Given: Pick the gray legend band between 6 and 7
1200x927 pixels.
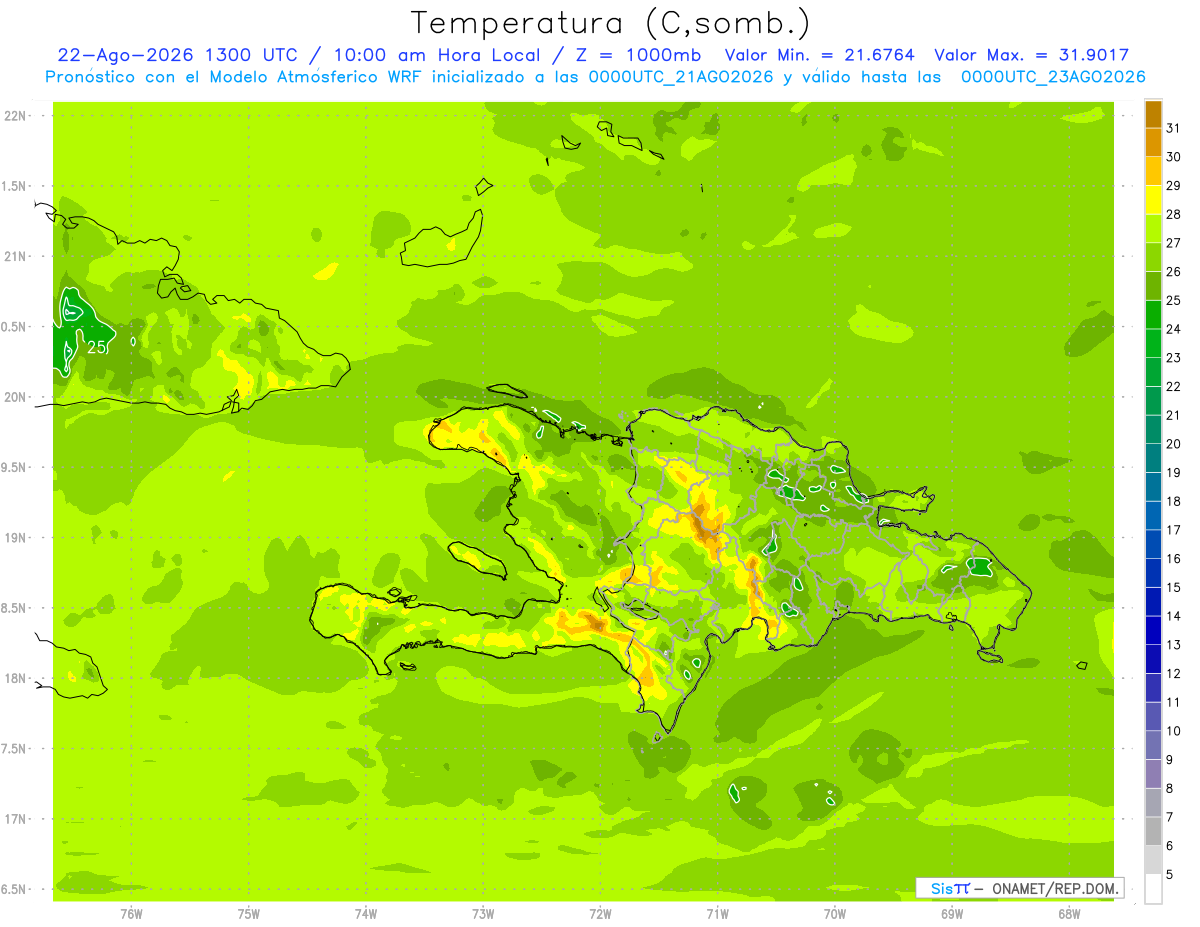Looking at the screenshot, I should coord(1153,831).
